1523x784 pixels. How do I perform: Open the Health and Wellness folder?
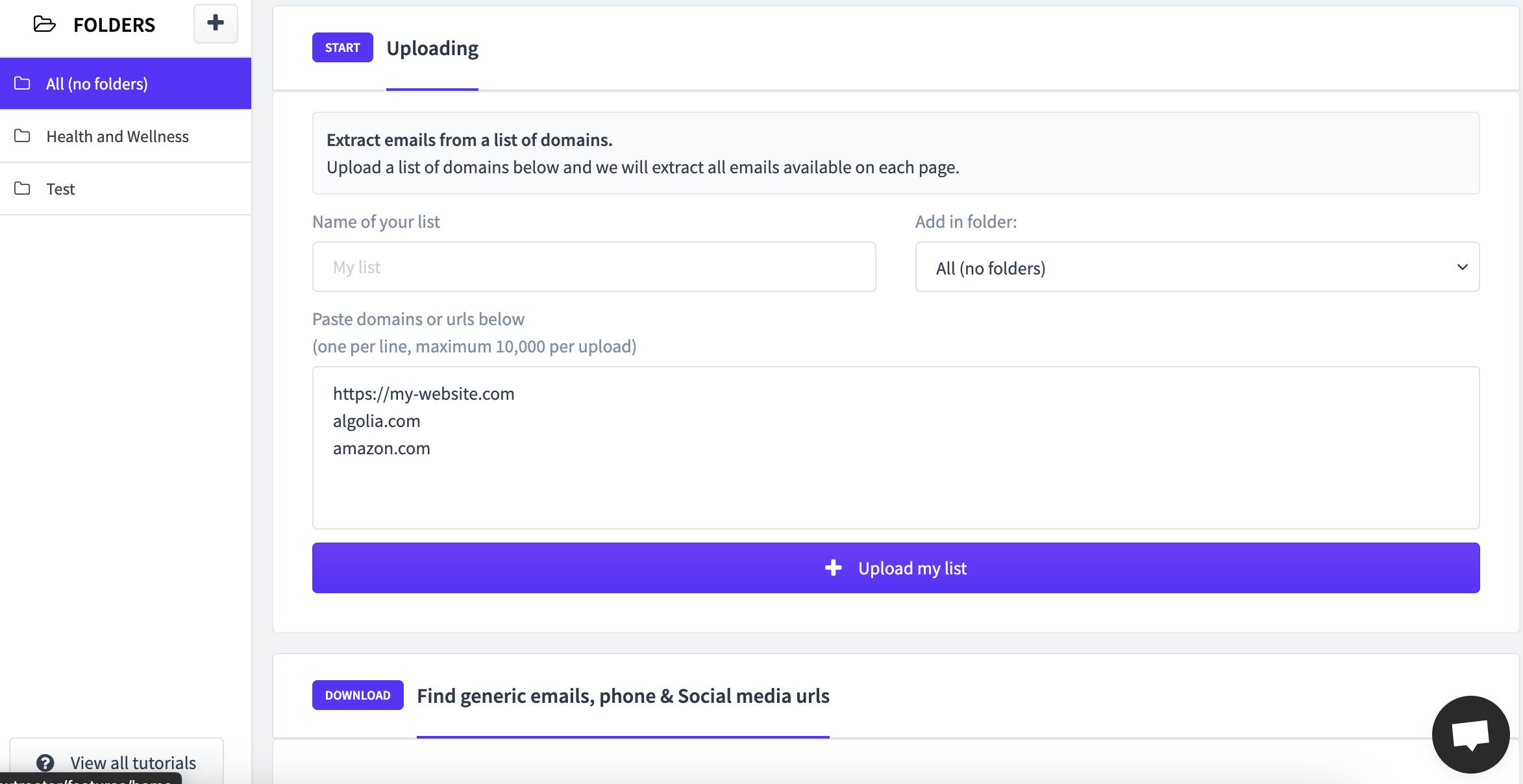point(117,135)
